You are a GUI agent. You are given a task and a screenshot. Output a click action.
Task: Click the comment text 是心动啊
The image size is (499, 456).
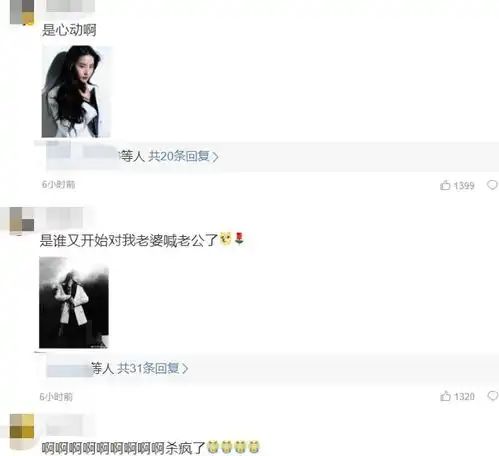(69, 30)
